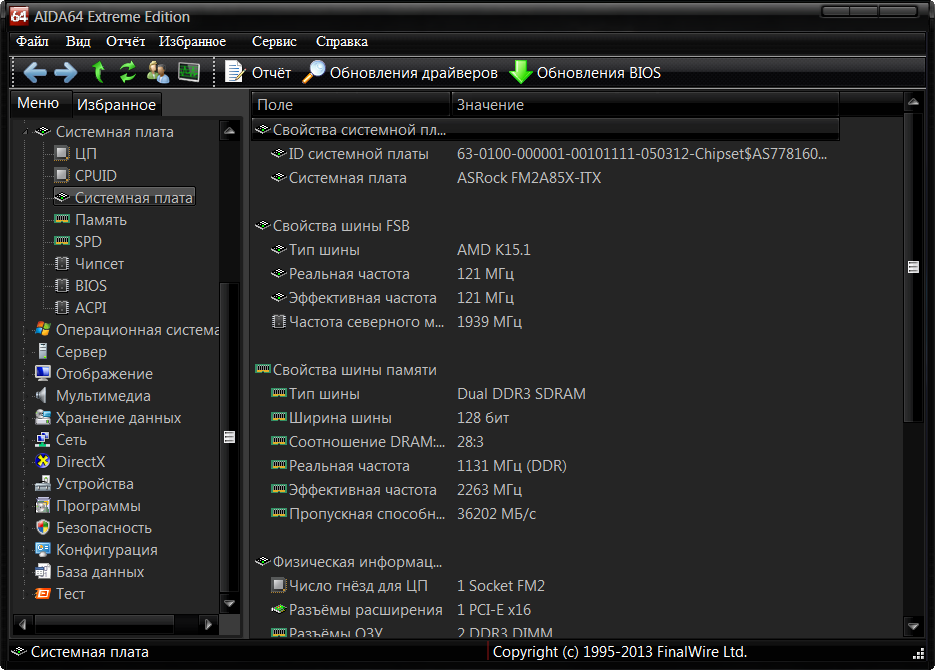Select Число гнёзд для ЦП row
Viewport: 935px width, 670px height.
click(546, 586)
